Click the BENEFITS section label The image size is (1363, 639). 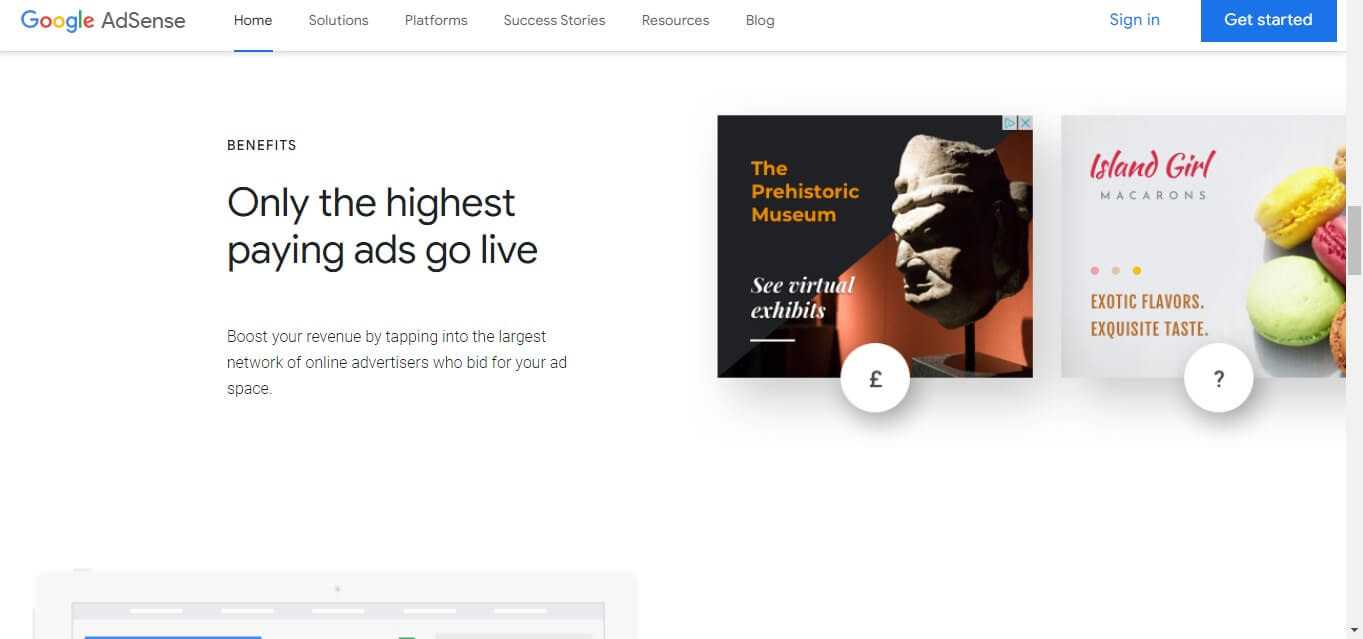(262, 145)
